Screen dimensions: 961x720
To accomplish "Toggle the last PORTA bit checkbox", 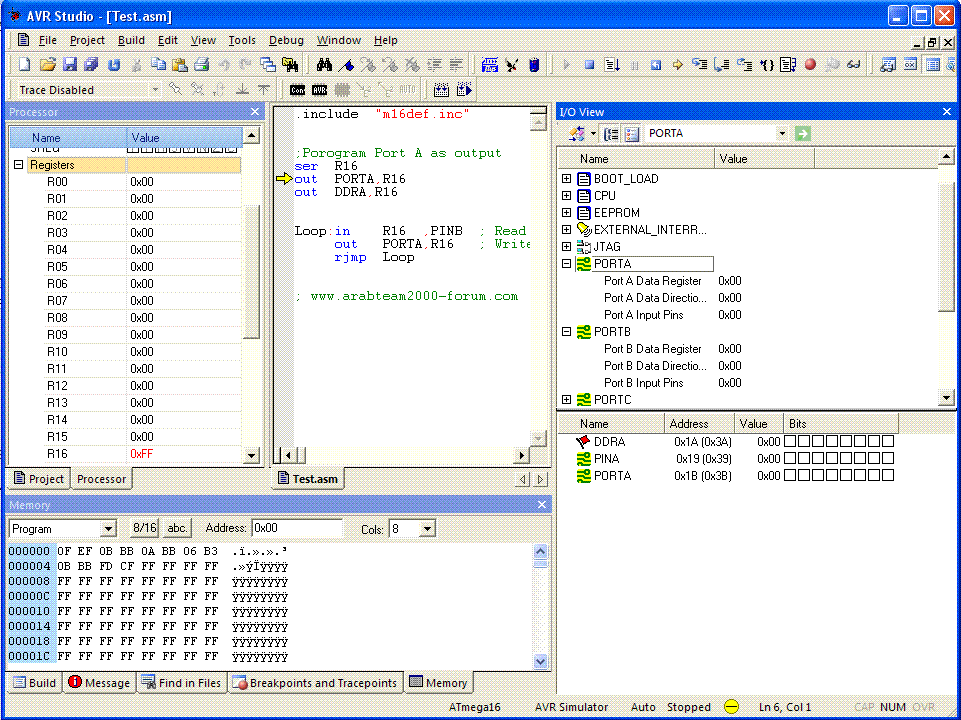I will pos(887,476).
